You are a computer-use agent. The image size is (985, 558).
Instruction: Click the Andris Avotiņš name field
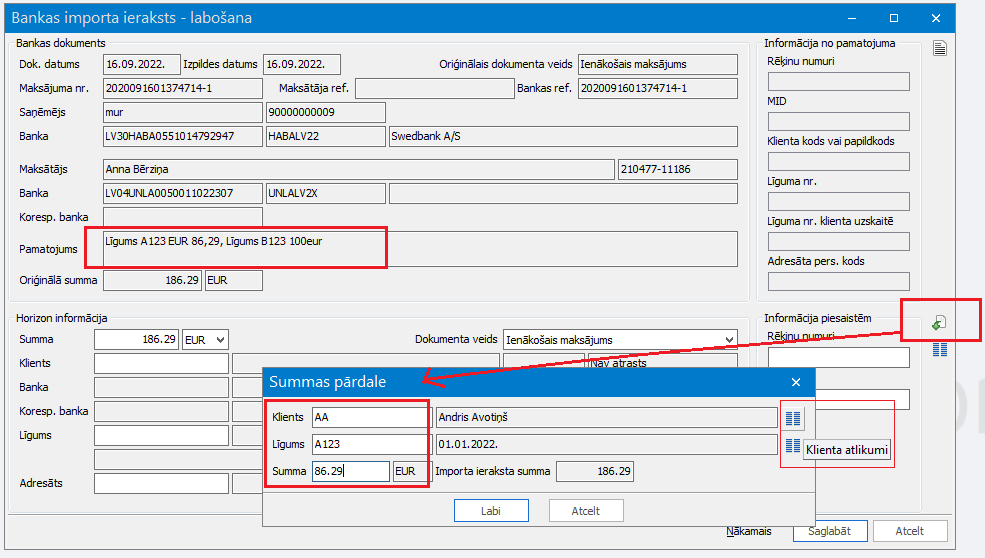click(607, 417)
